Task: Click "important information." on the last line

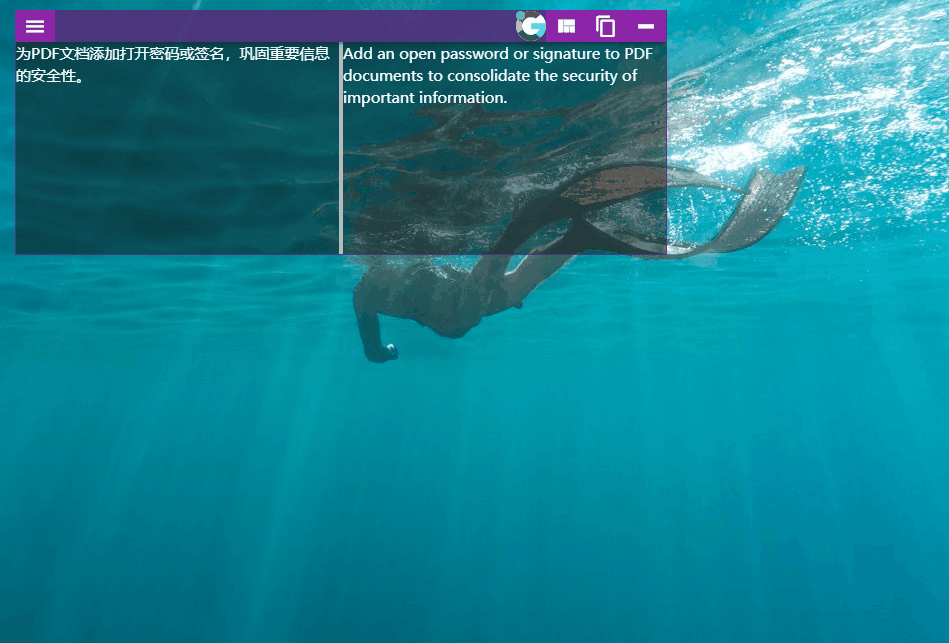Action: pos(425,98)
